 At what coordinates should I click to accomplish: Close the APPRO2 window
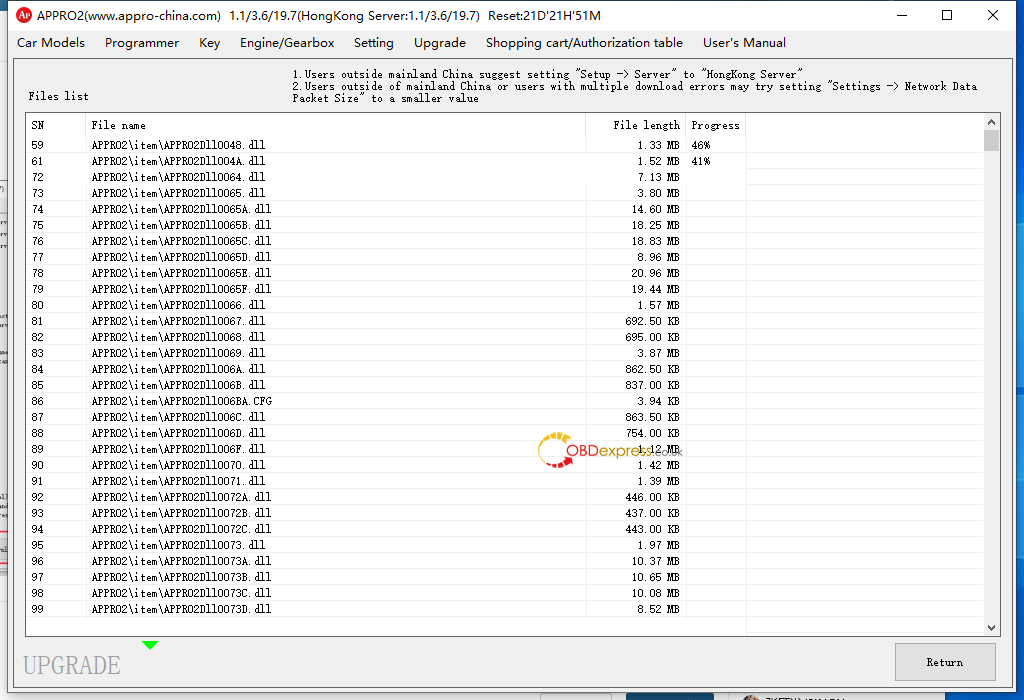[x=993, y=15]
